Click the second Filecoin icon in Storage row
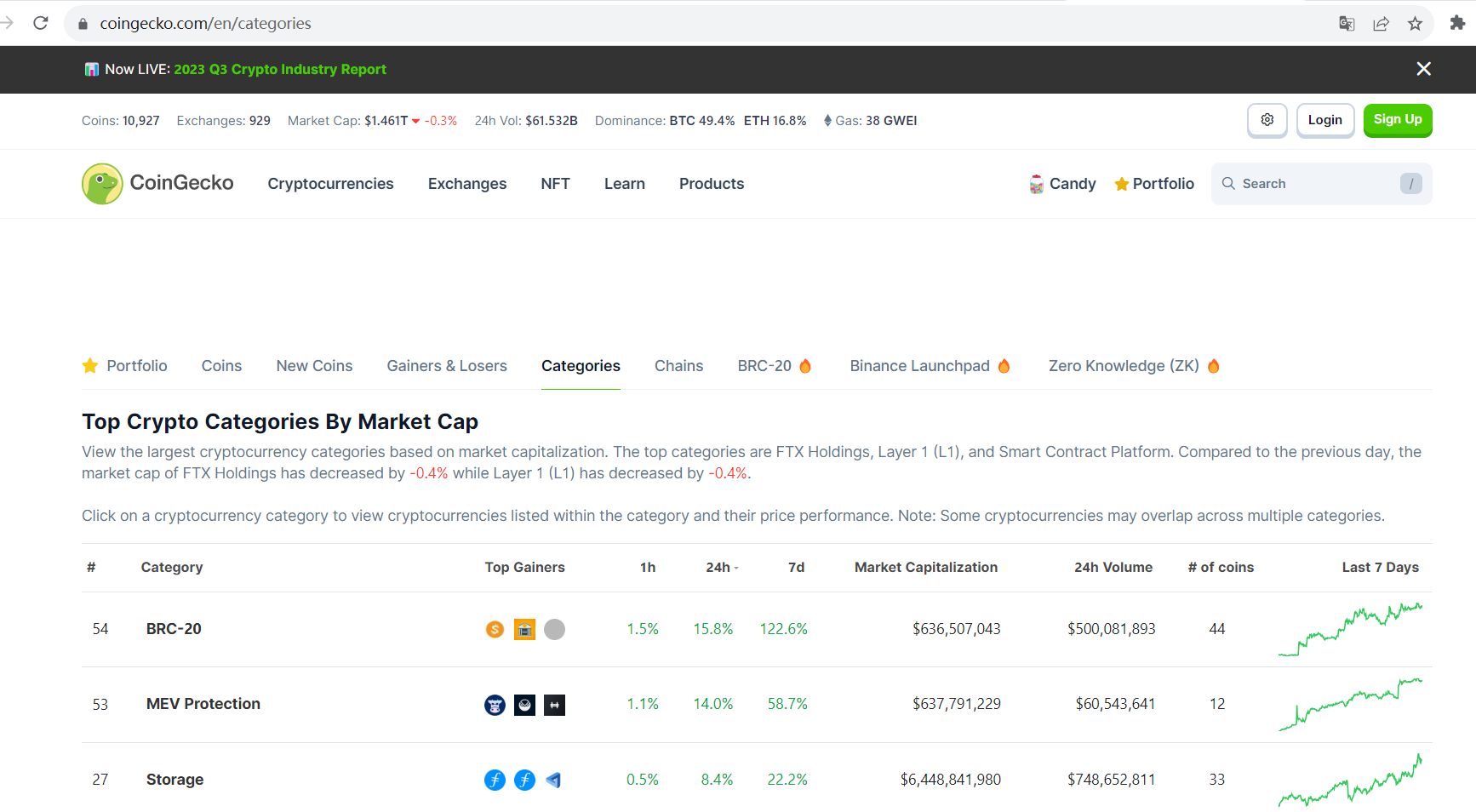The width and height of the screenshot is (1476, 812). click(x=524, y=780)
